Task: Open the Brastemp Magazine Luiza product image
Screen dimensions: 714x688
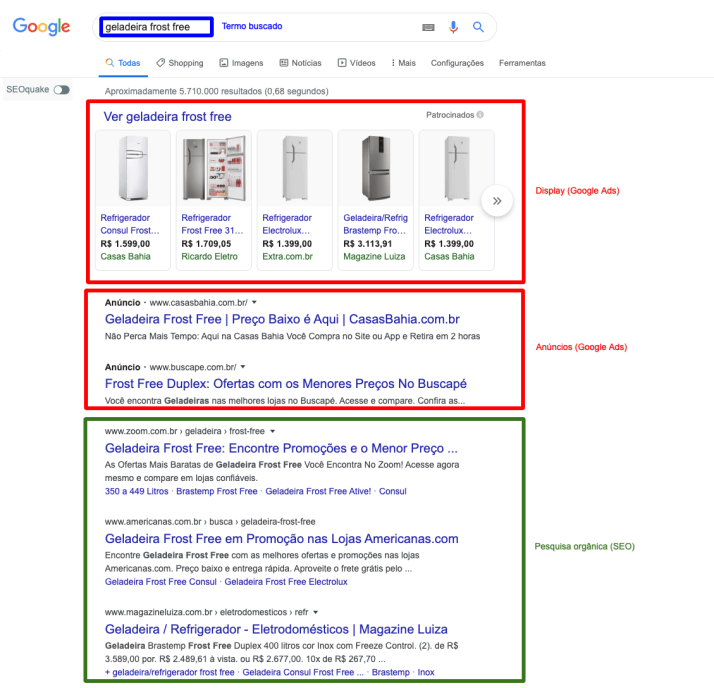Action: [x=376, y=168]
